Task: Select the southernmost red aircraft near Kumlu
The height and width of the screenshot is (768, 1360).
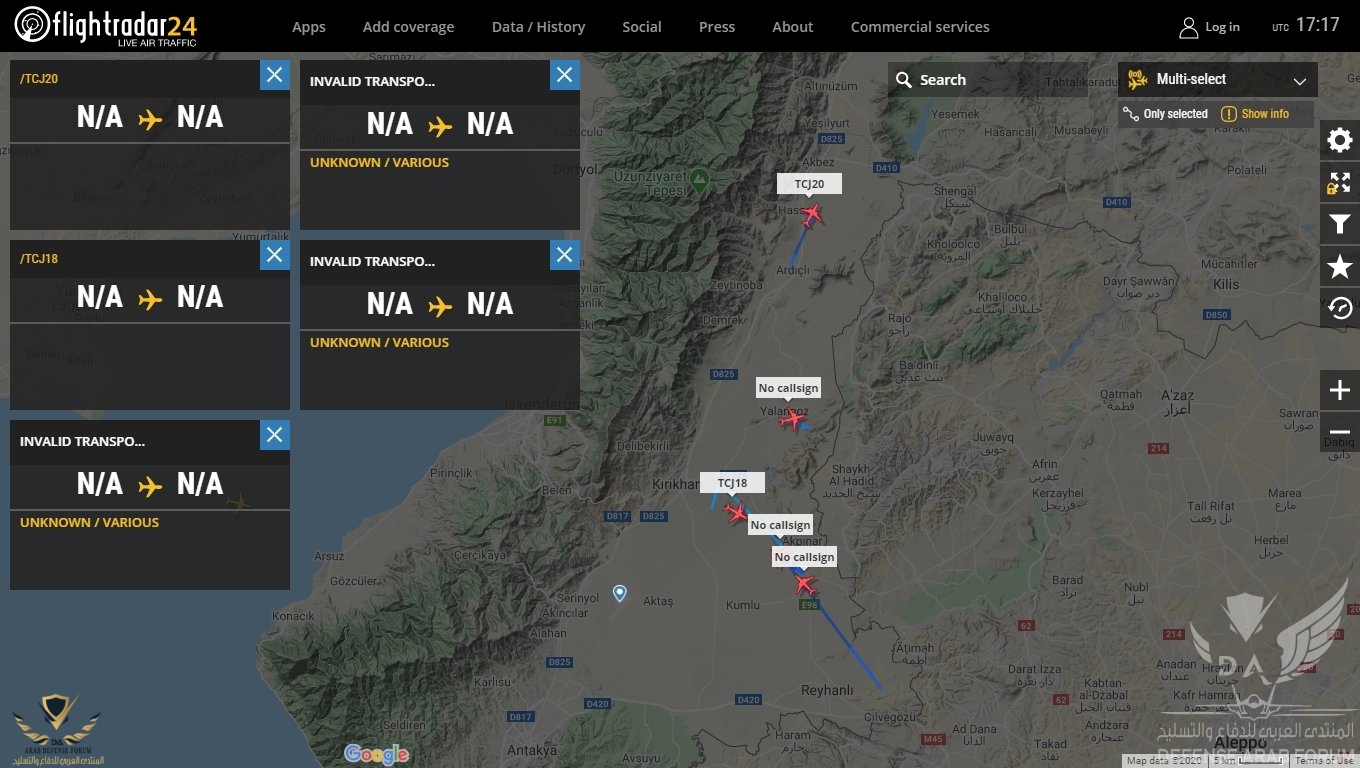Action: pyautogui.click(x=804, y=585)
